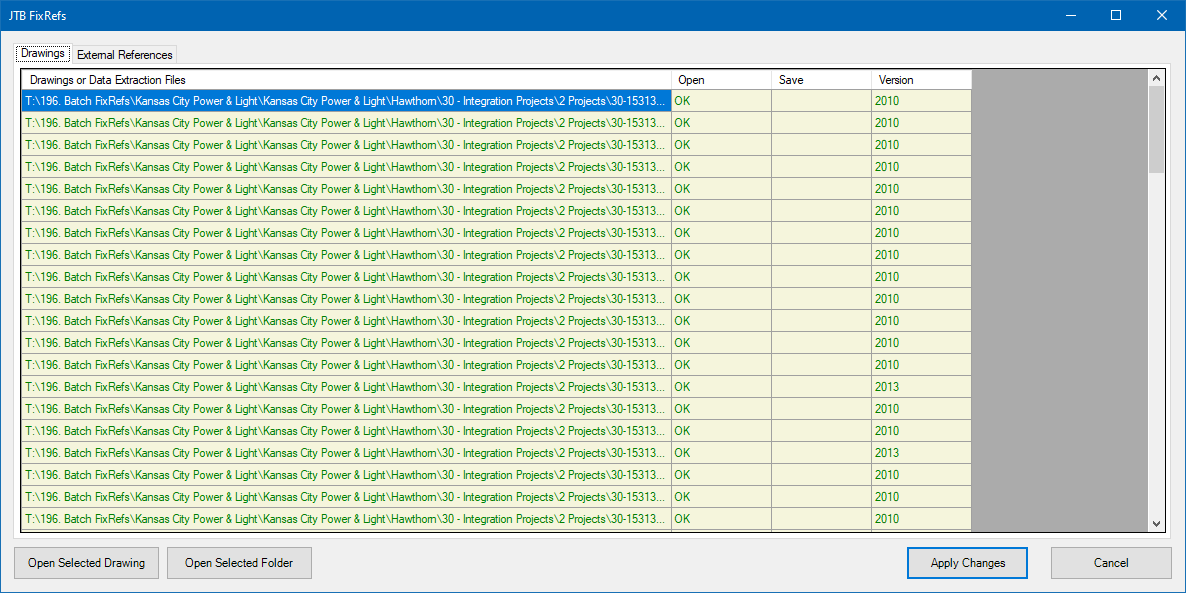1186x593 pixels.
Task: Sort by Drawings or Data Extraction Files header
Action: coord(346,79)
